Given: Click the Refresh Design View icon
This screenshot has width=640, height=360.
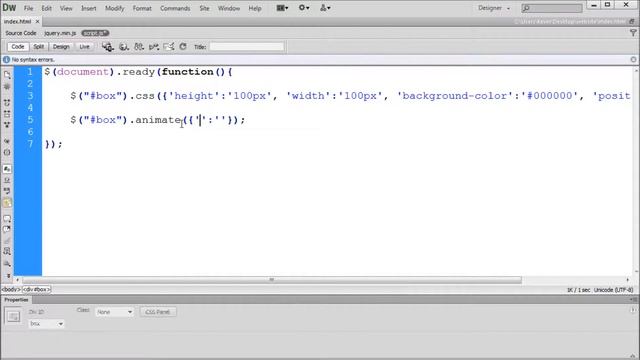Looking at the screenshot, I should [x=183, y=47].
